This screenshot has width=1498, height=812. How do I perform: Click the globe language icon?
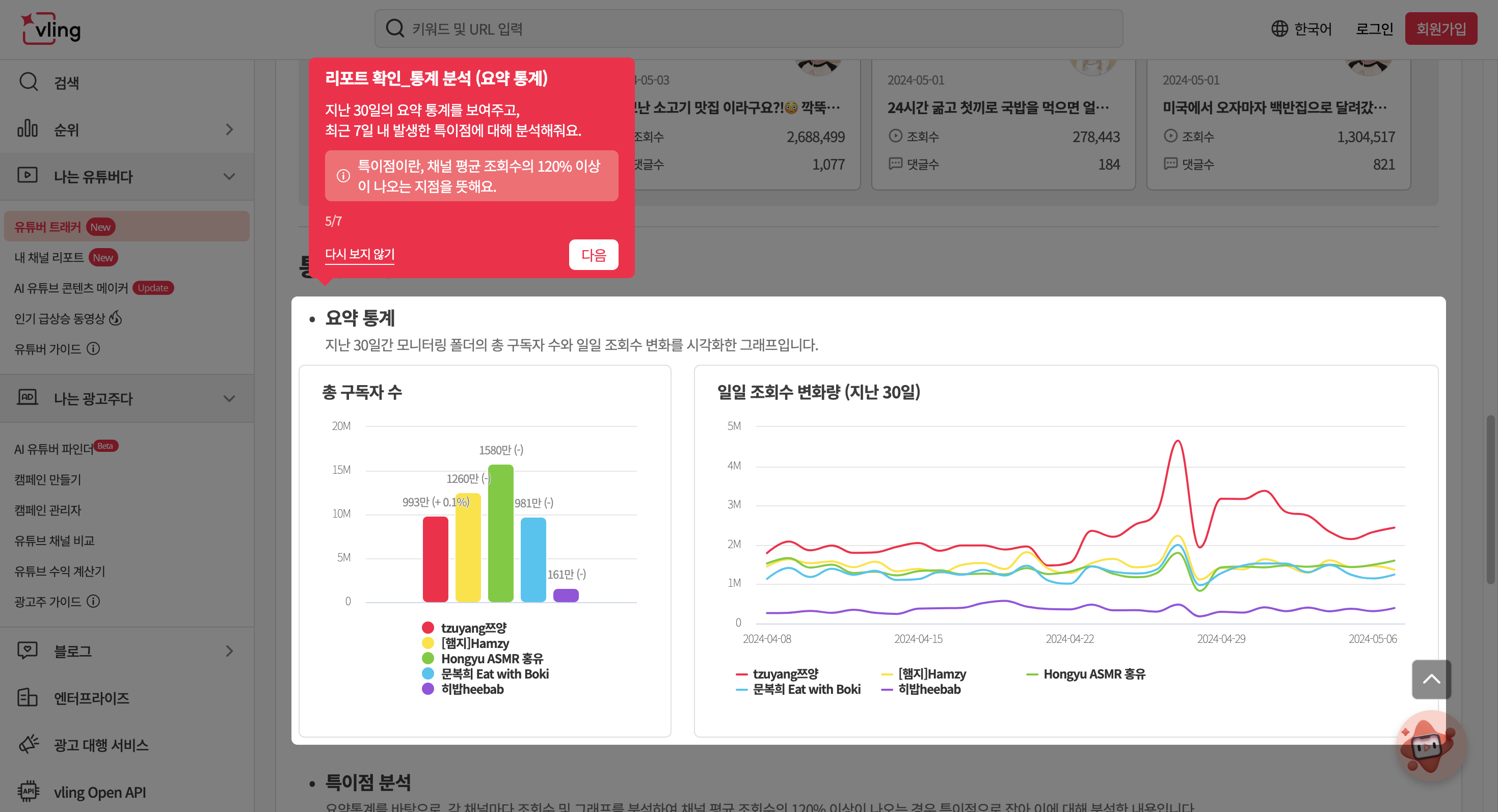coord(1279,29)
